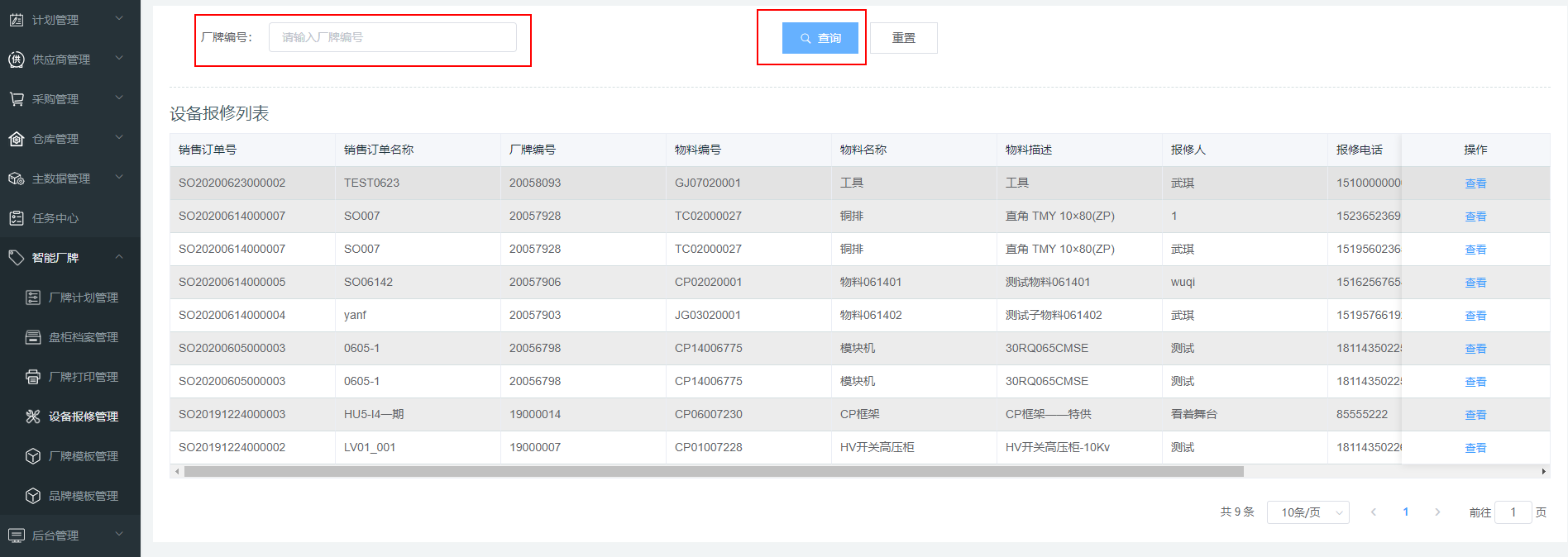Click the 主数据管理 icon in sidebar
The height and width of the screenshot is (557, 1568).
pos(17,179)
